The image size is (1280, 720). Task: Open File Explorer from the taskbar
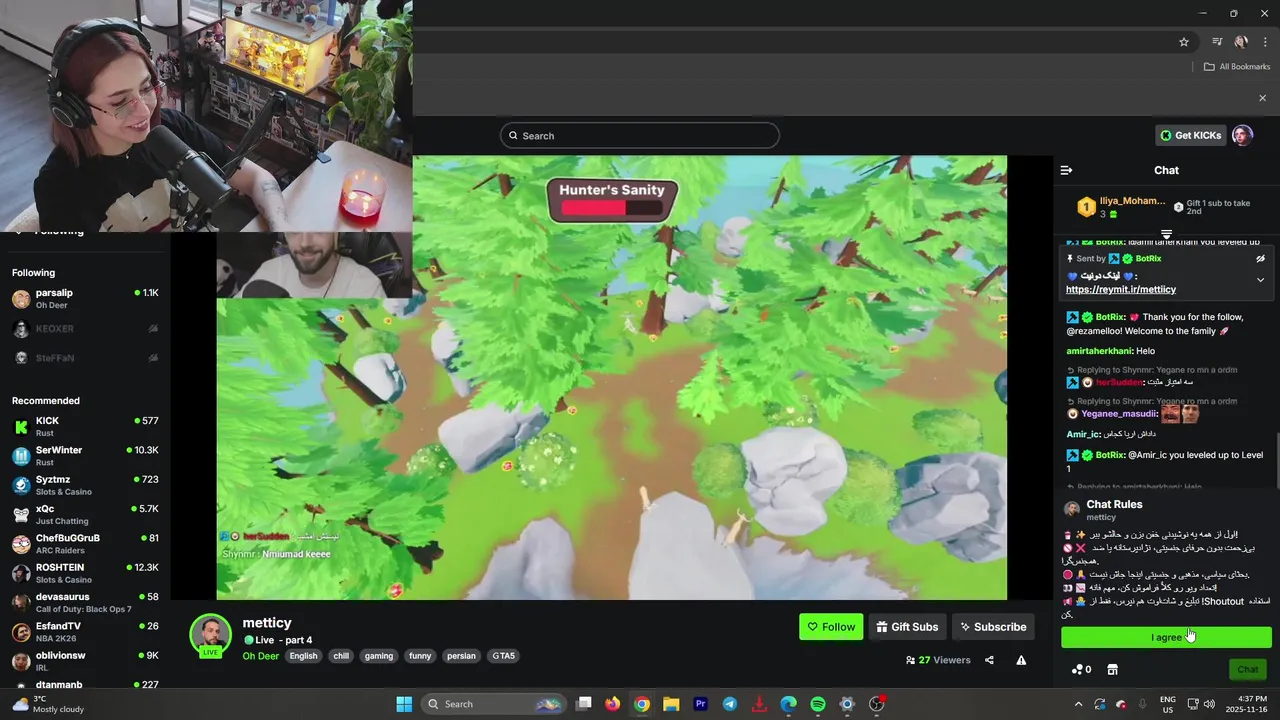(x=671, y=704)
